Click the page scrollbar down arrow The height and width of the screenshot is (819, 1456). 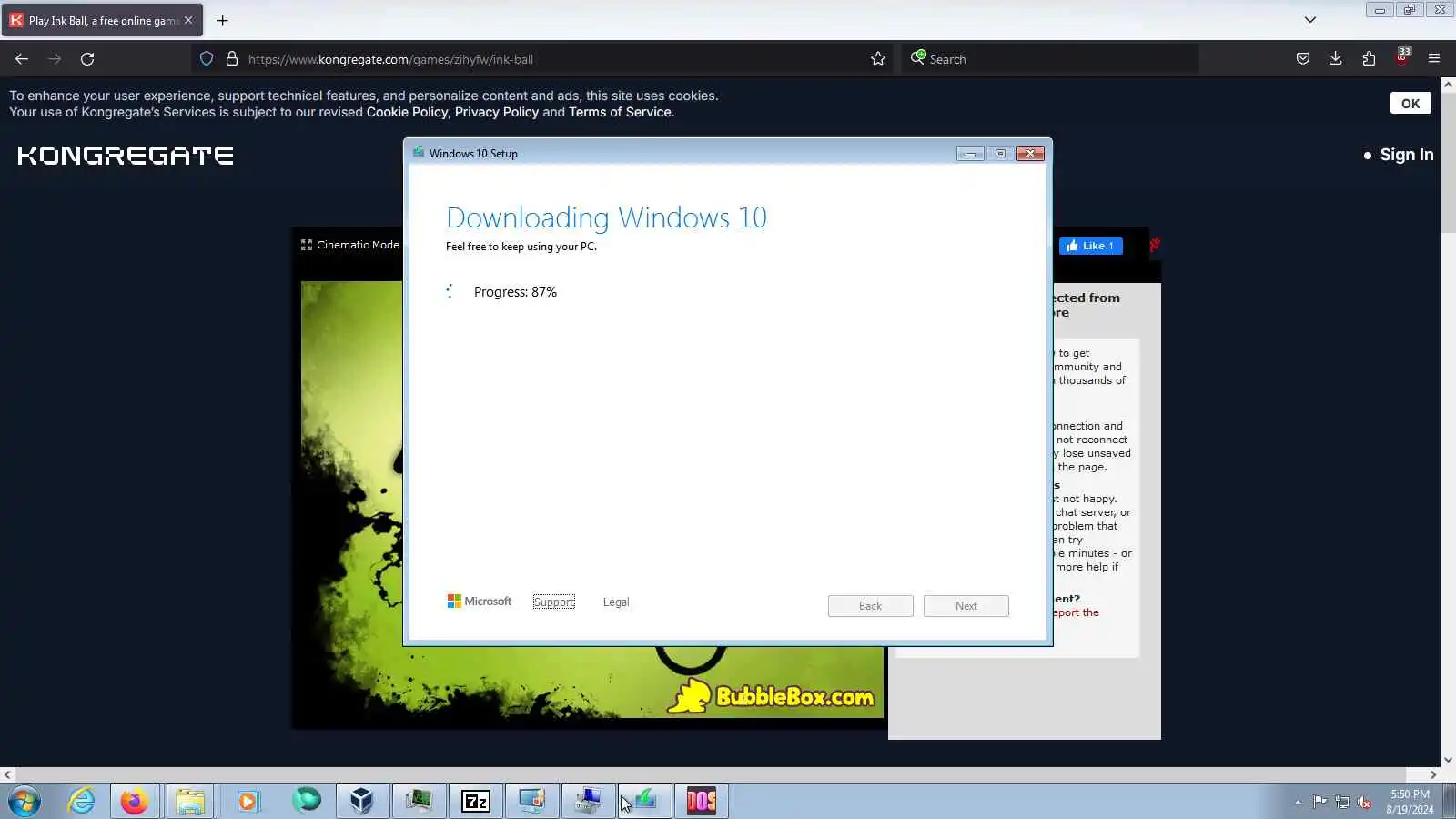pyautogui.click(x=1448, y=760)
